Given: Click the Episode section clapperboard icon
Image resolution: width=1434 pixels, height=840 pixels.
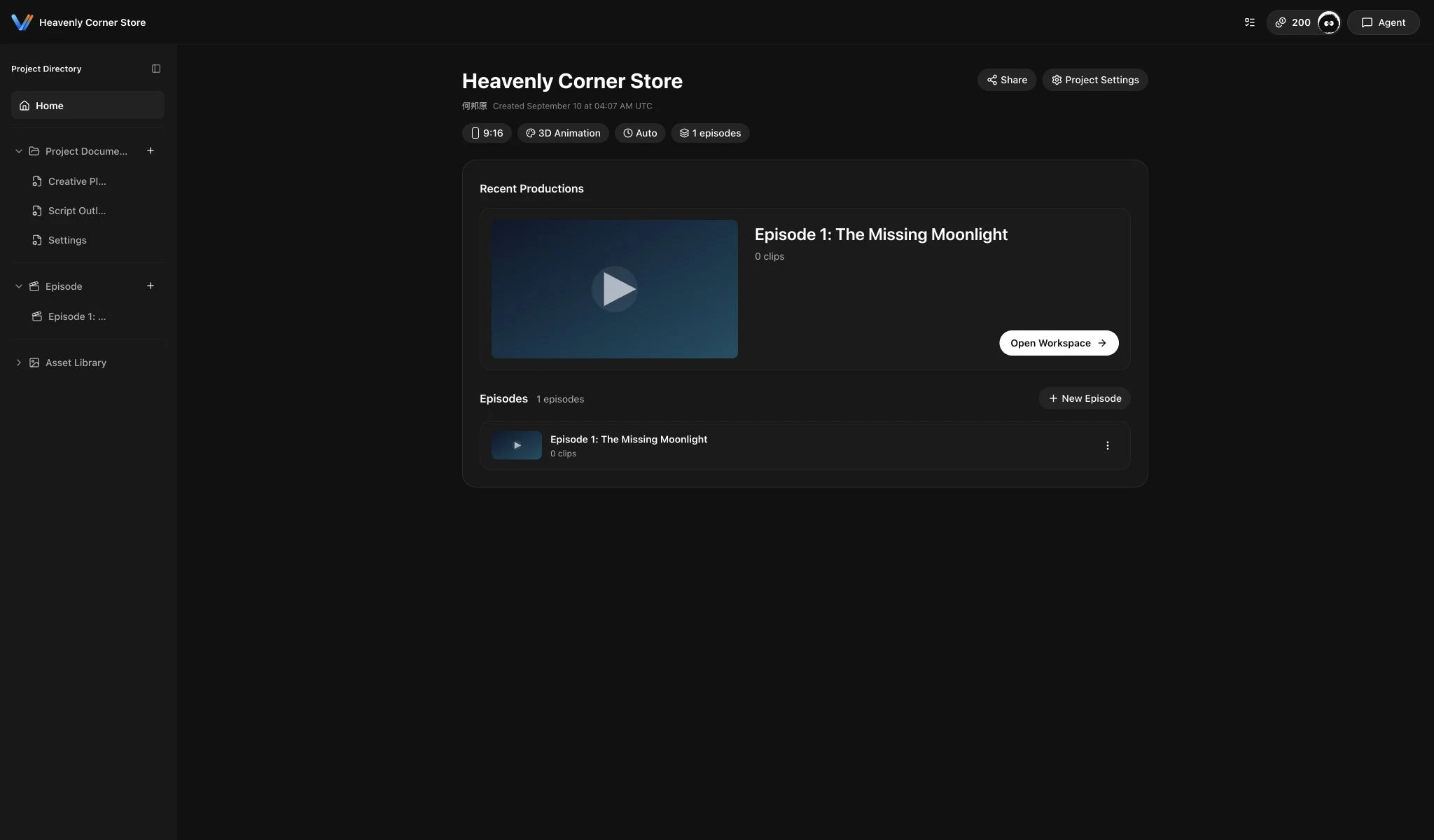Looking at the screenshot, I should point(34,286).
